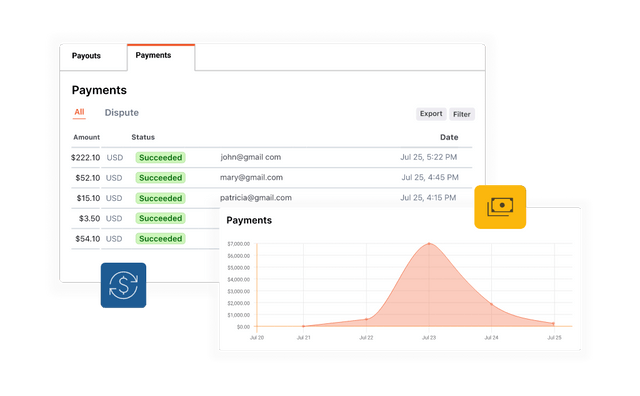Click the Filter button

462,114
